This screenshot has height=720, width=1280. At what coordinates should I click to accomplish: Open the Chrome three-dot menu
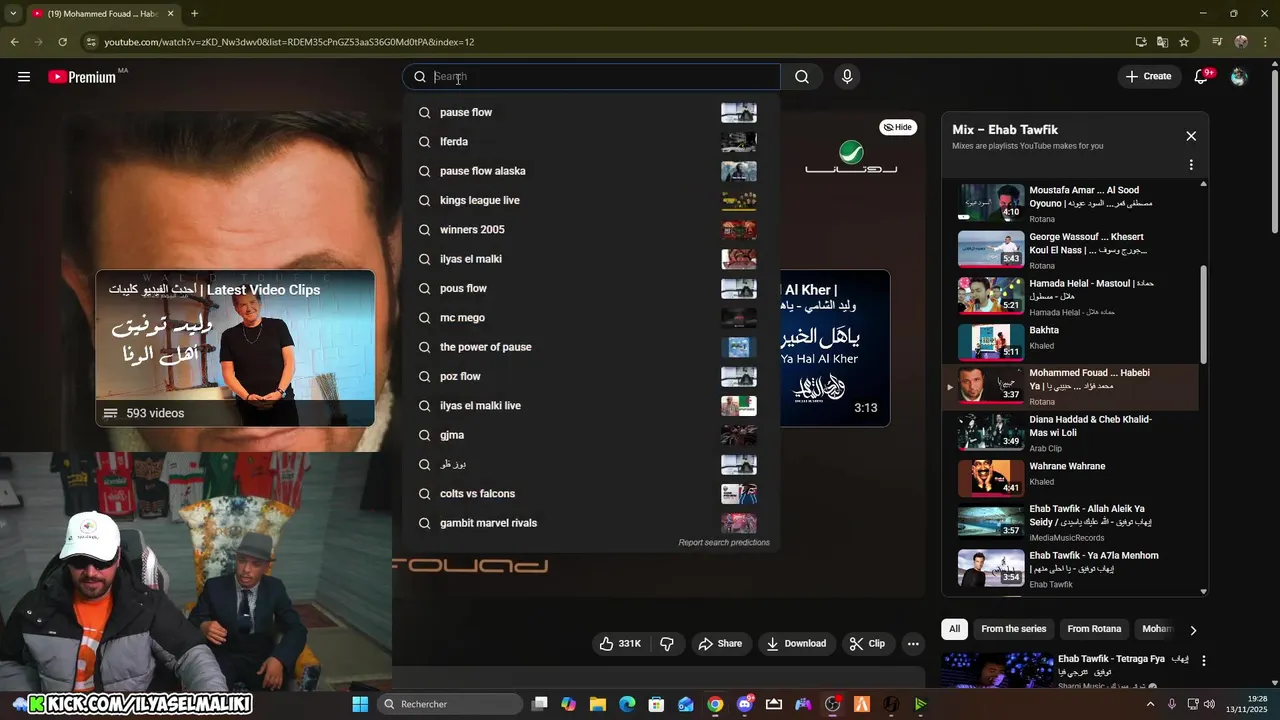(x=1265, y=42)
